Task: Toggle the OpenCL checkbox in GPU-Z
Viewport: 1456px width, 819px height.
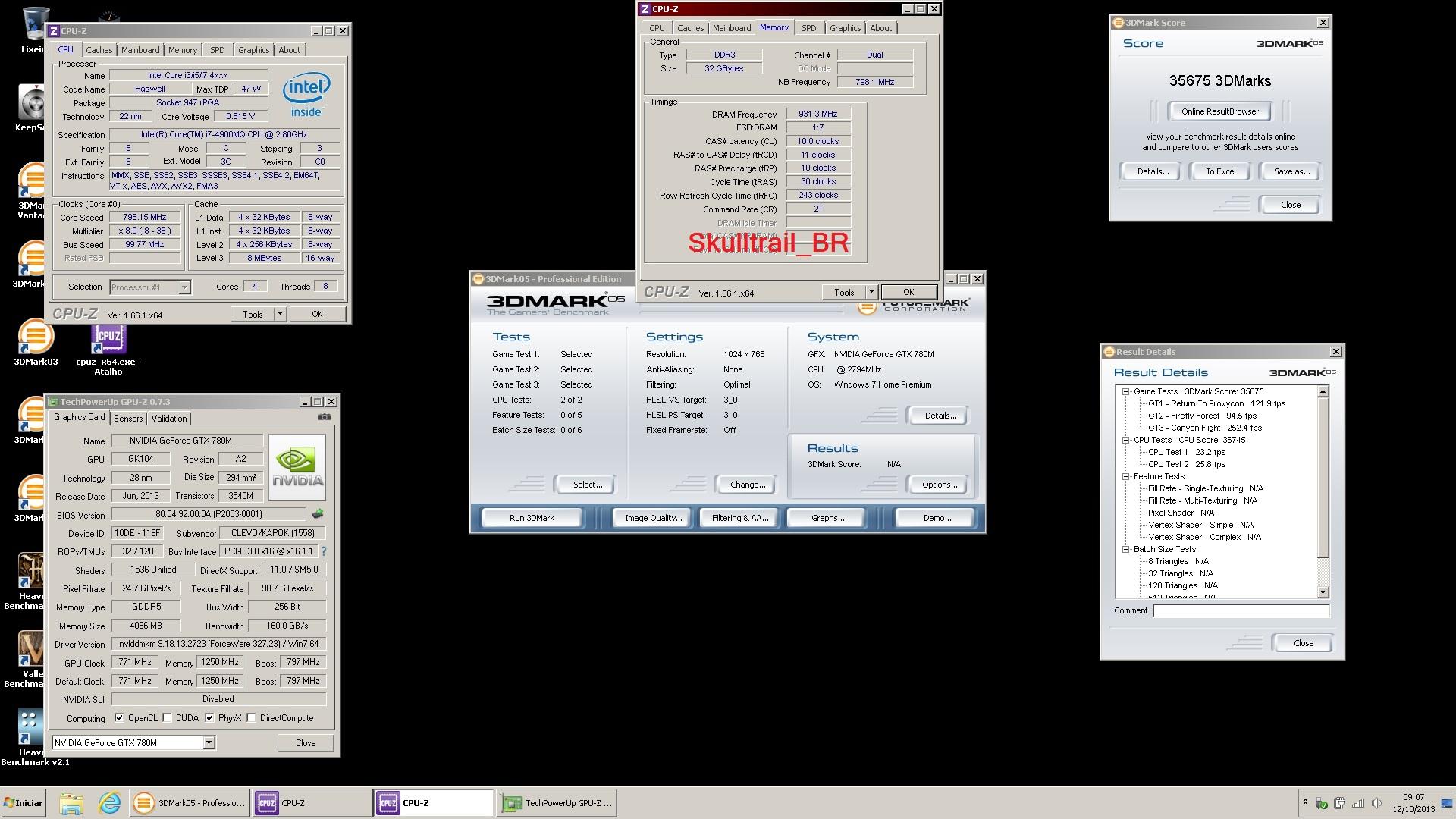Action: (x=119, y=718)
